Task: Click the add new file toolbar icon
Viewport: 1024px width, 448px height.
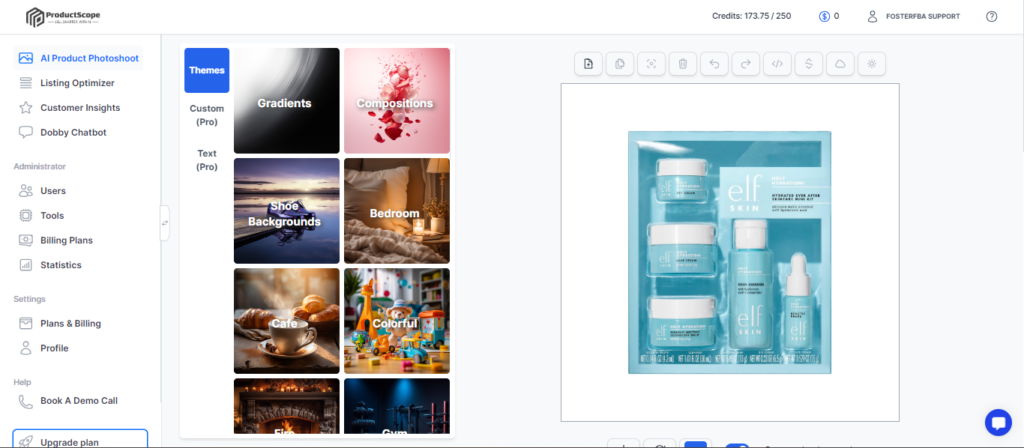Action: click(x=588, y=63)
